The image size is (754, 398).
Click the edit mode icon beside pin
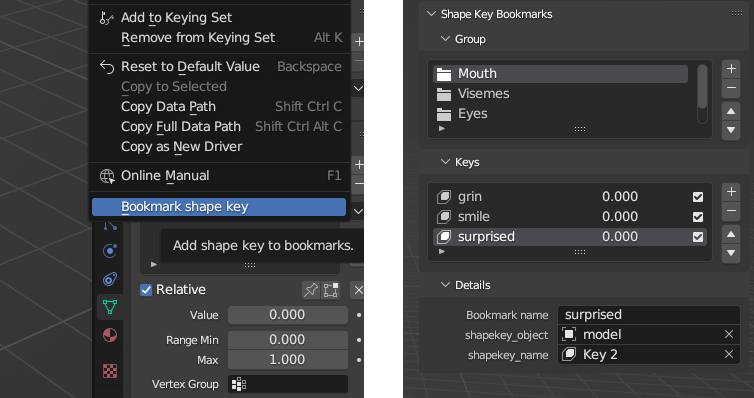(x=330, y=290)
